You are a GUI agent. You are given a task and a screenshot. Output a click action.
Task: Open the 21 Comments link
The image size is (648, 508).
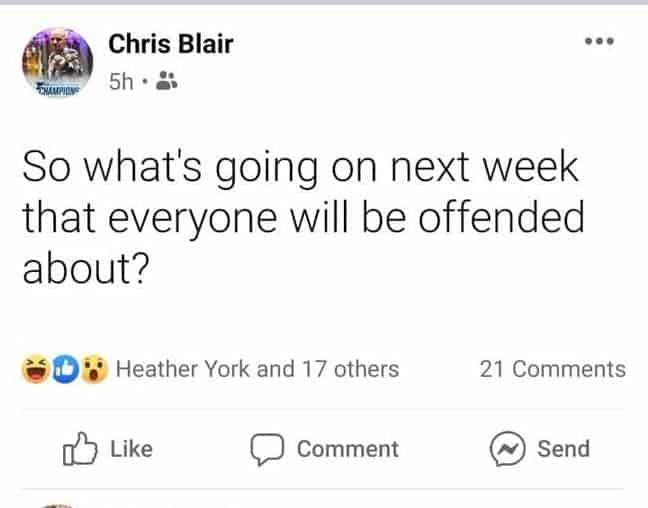552,369
